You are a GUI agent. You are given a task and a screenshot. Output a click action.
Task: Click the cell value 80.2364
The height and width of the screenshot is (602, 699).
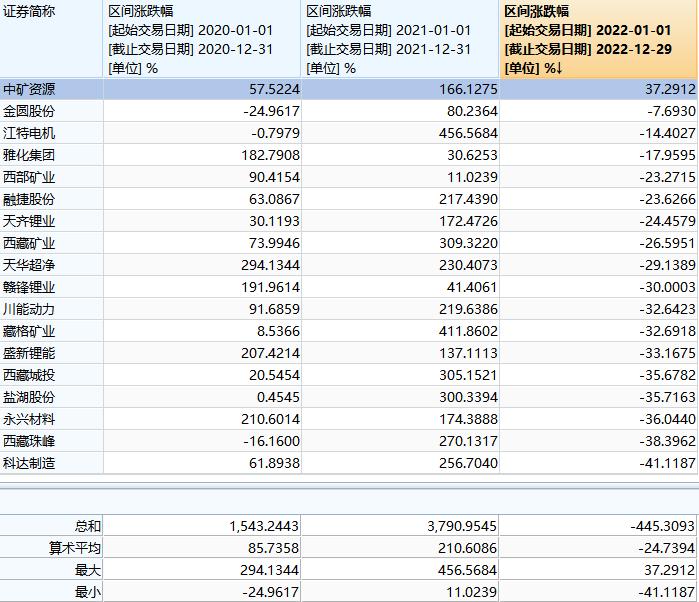pos(472,111)
